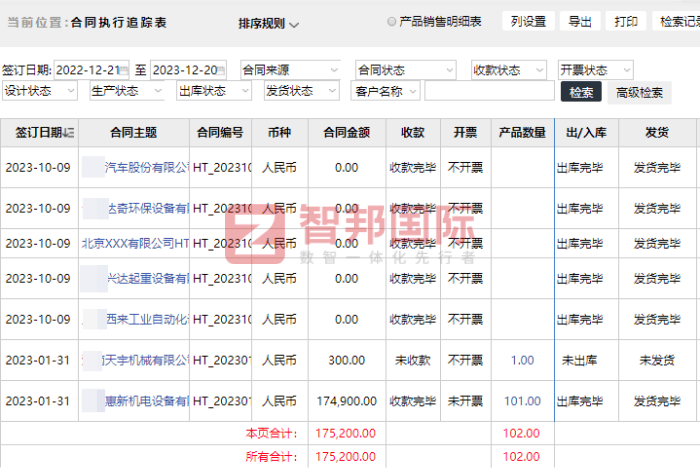Click the start date field 2022-12-21

point(91,70)
